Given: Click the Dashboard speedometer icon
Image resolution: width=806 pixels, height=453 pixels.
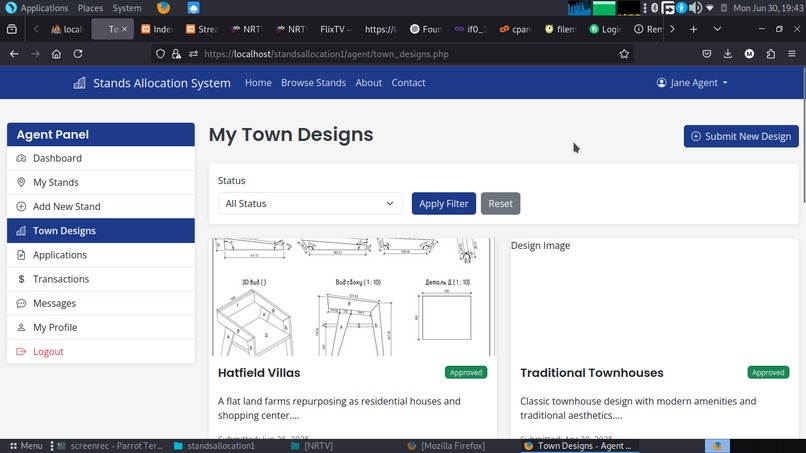Looking at the screenshot, I should click(x=21, y=158).
